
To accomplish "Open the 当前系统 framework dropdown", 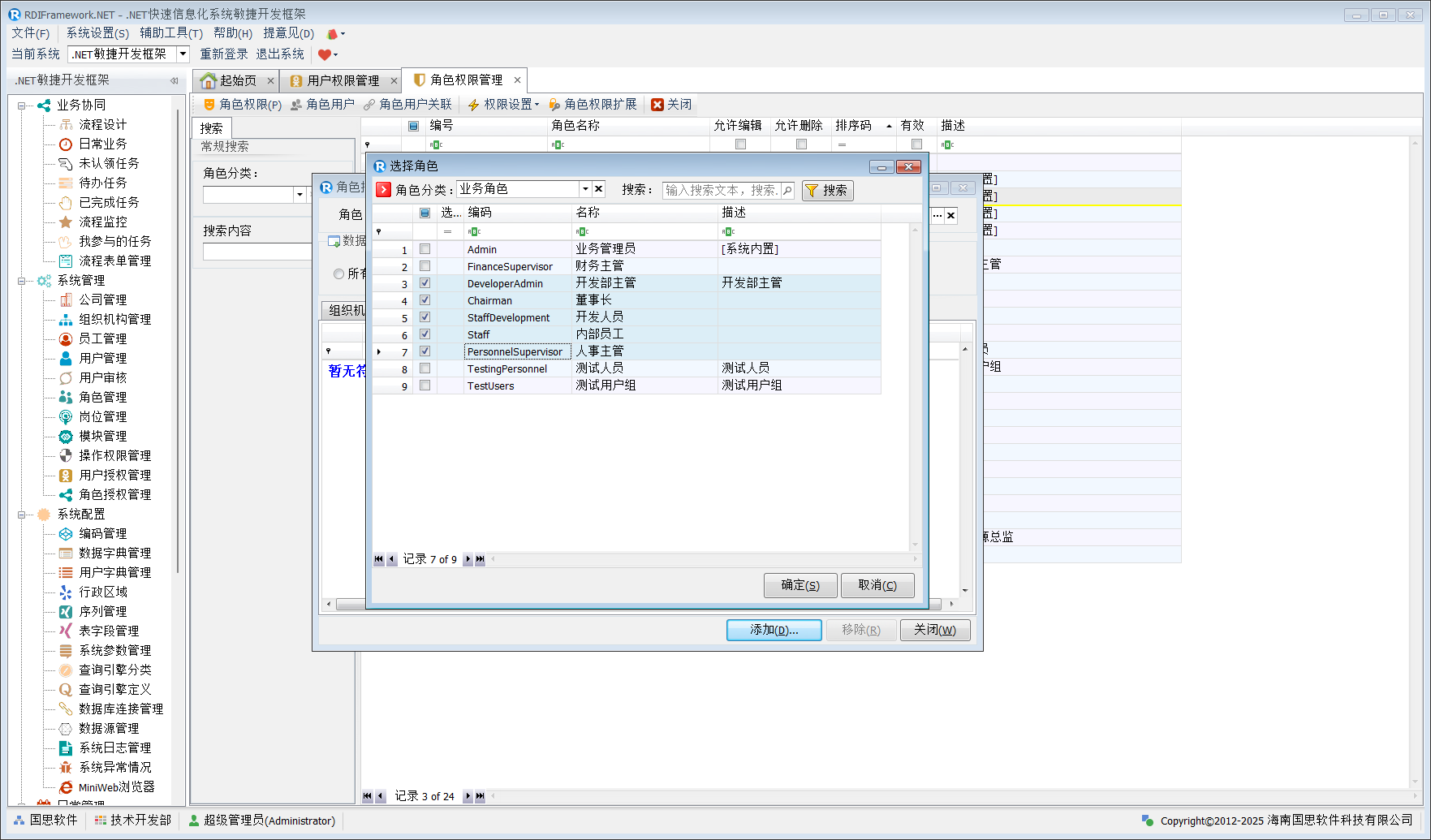I will pos(183,54).
